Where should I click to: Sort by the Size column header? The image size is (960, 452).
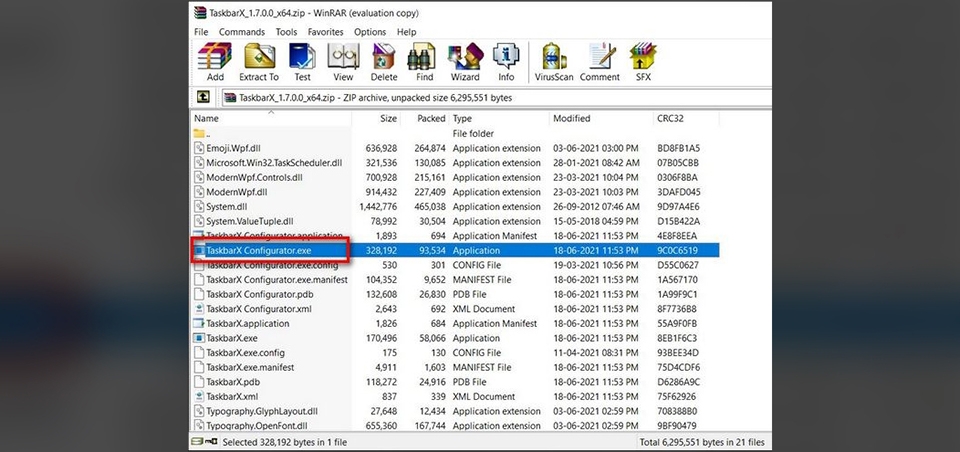376,118
